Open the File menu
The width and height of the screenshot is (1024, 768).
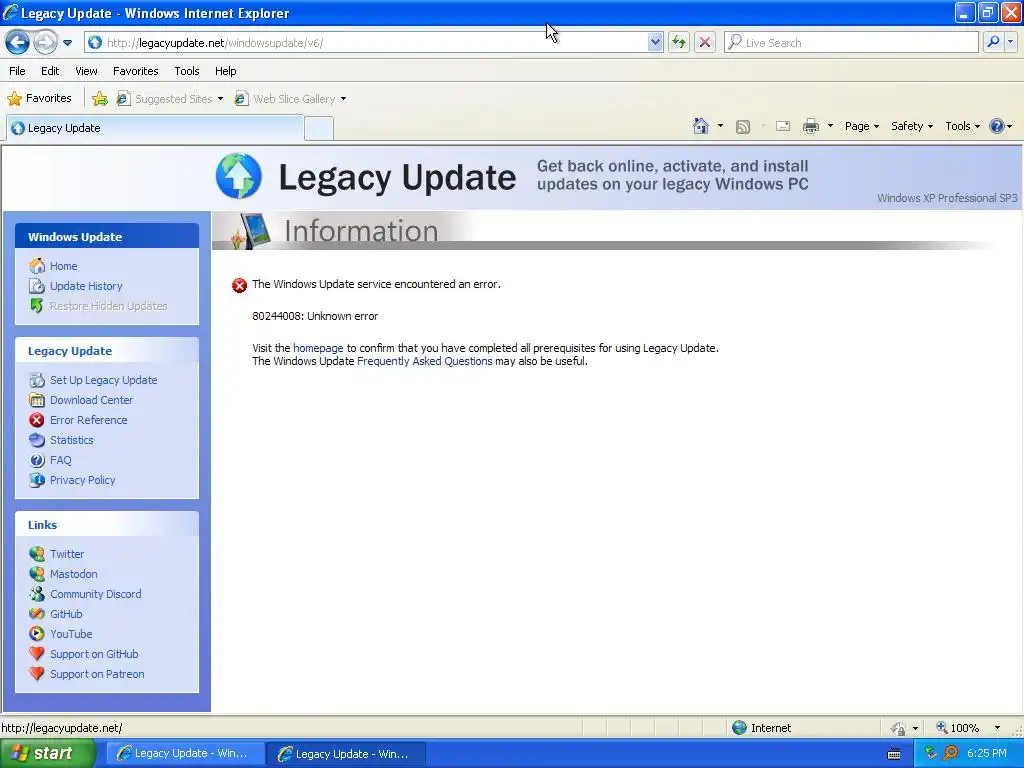18,71
